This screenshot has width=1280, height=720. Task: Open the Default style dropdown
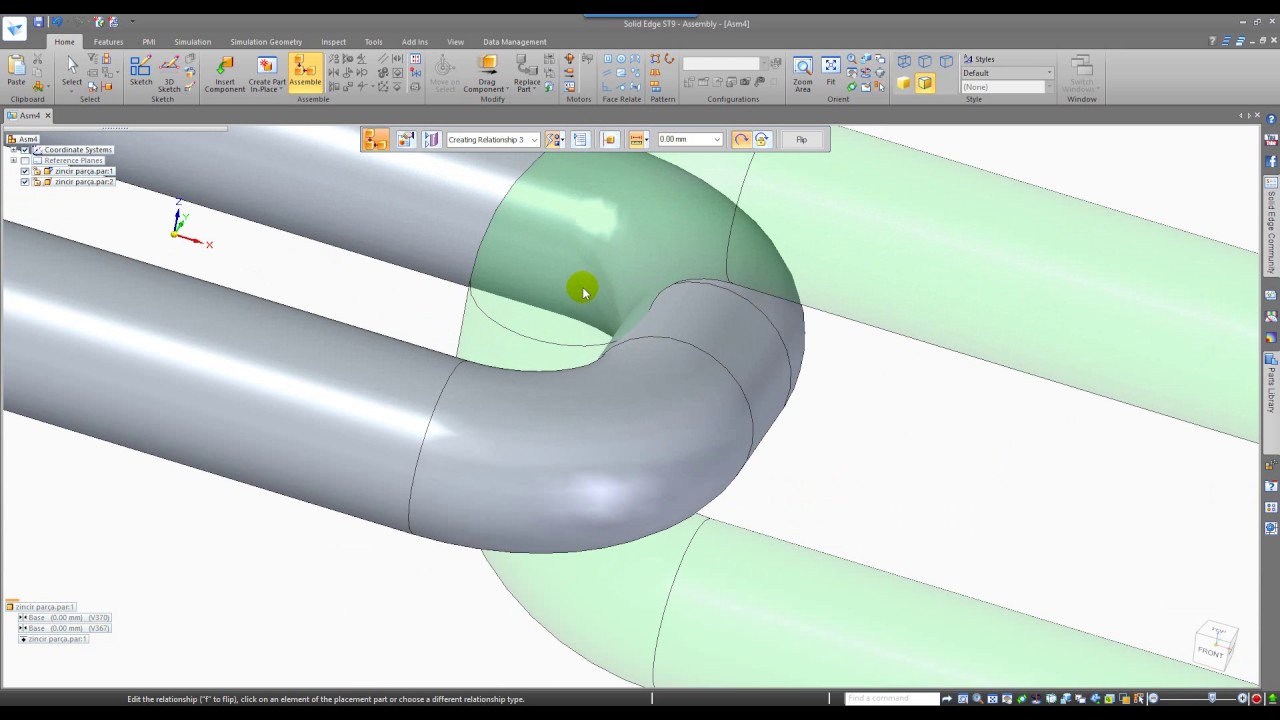pyautogui.click(x=1049, y=73)
